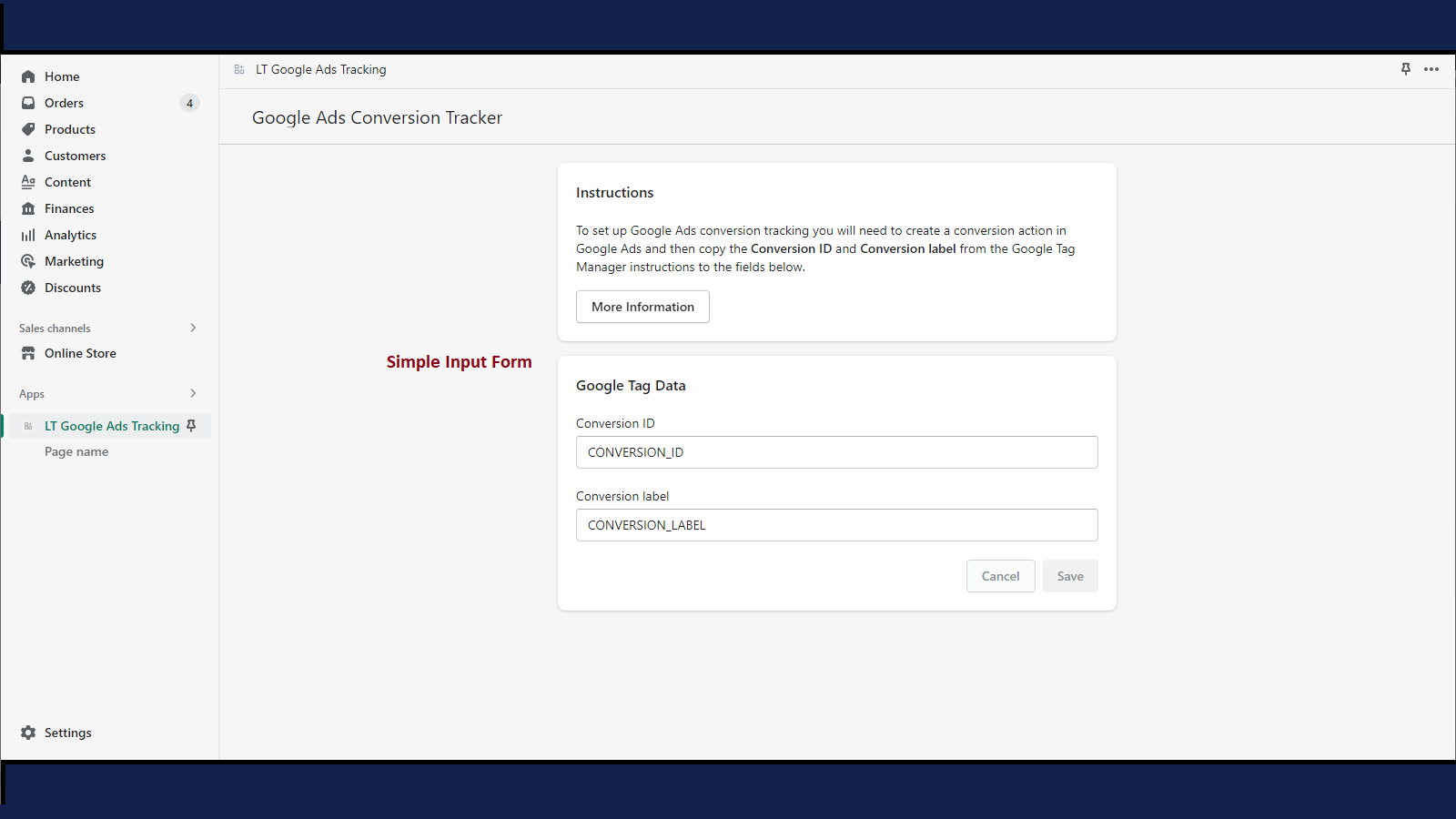Click the Content icon in the sidebar

coord(28,182)
